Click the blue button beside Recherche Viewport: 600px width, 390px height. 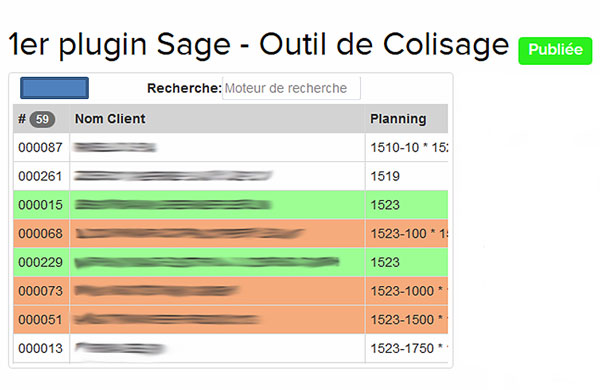tap(54, 88)
